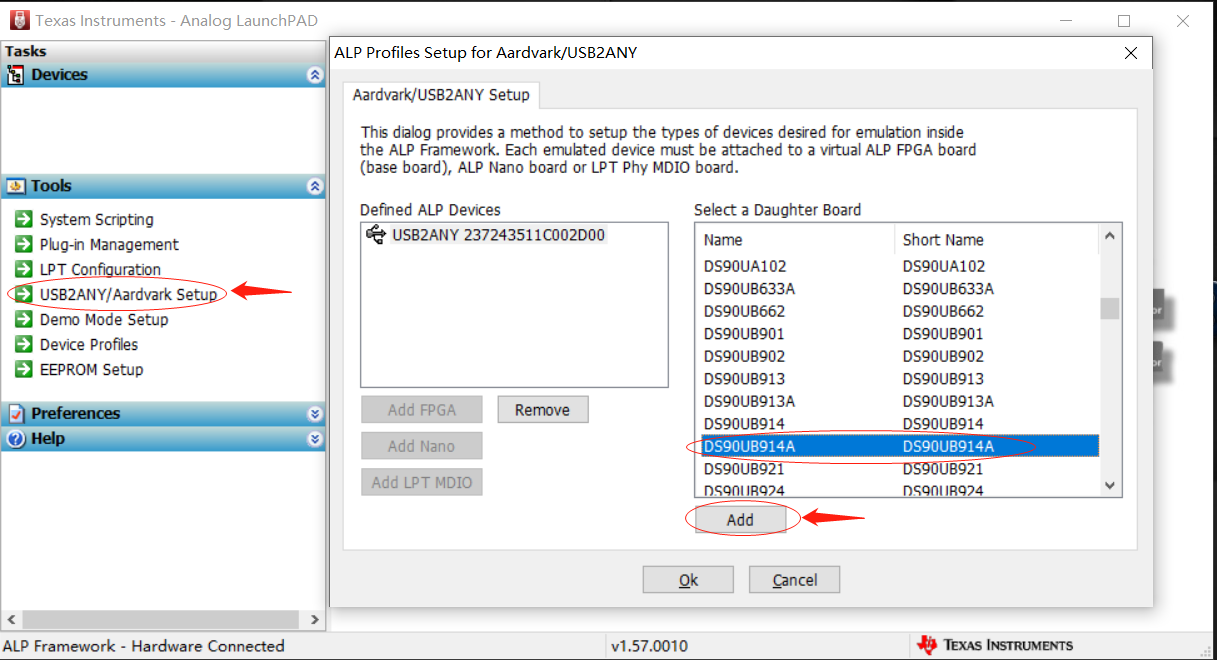Click the daughter board list scrollbar thumb
The height and width of the screenshot is (660, 1217).
coord(1110,309)
